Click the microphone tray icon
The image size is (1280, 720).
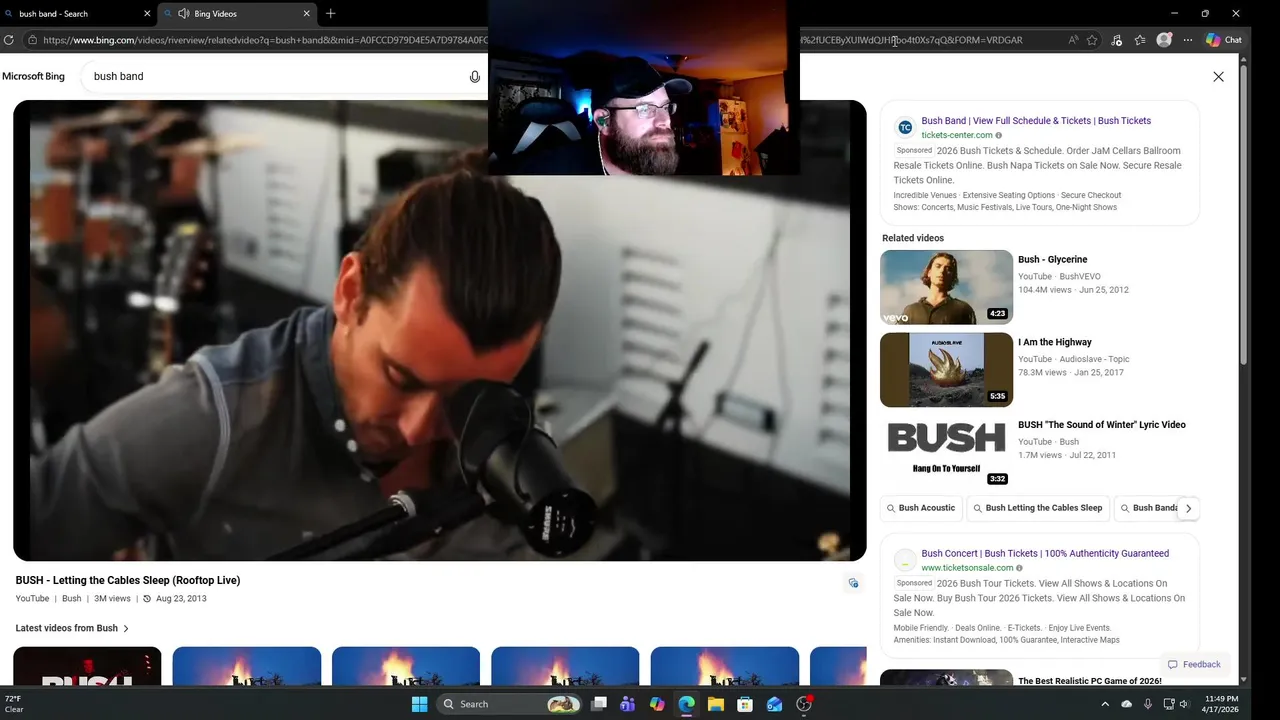[x=1148, y=704]
